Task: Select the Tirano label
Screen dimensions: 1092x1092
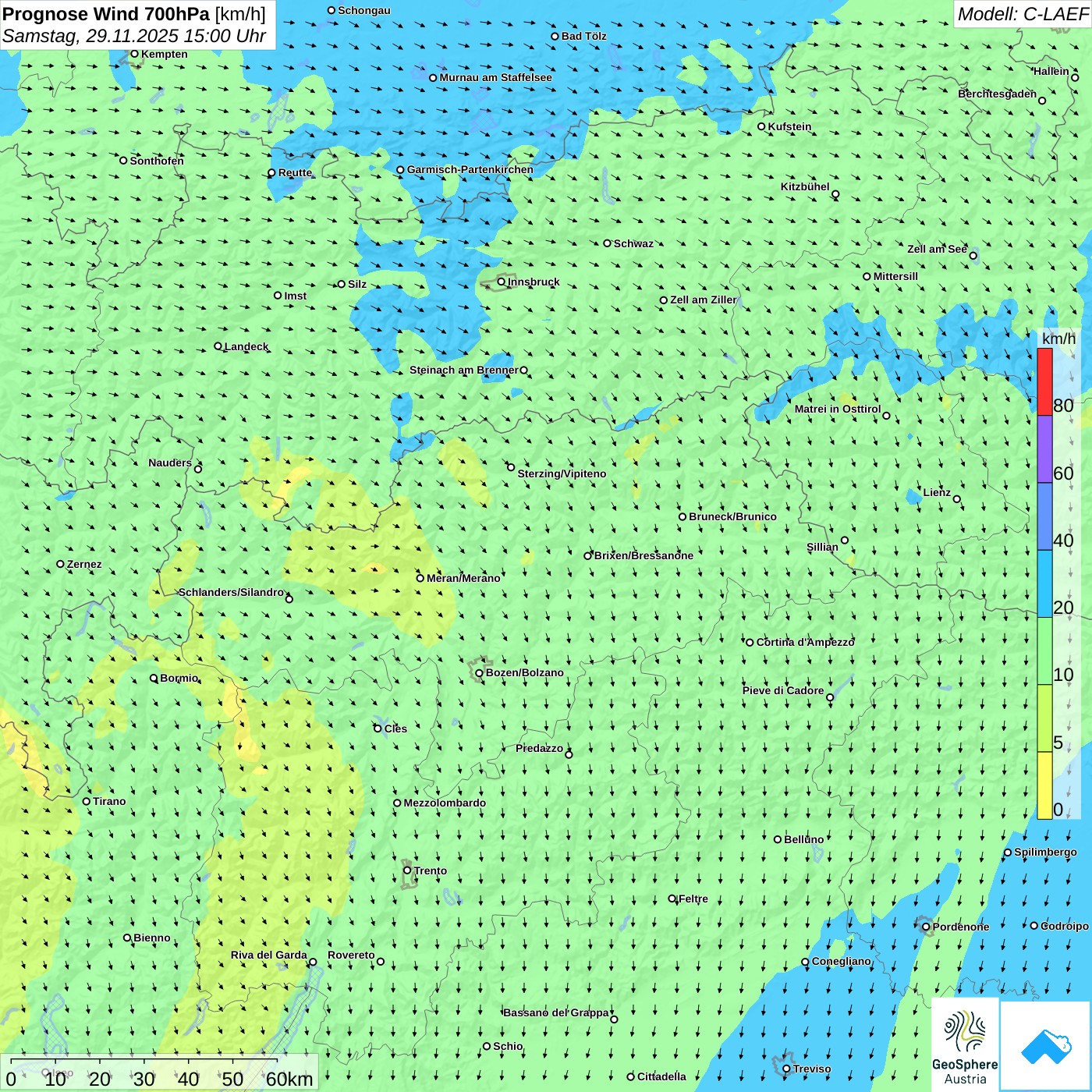Action: click(109, 801)
